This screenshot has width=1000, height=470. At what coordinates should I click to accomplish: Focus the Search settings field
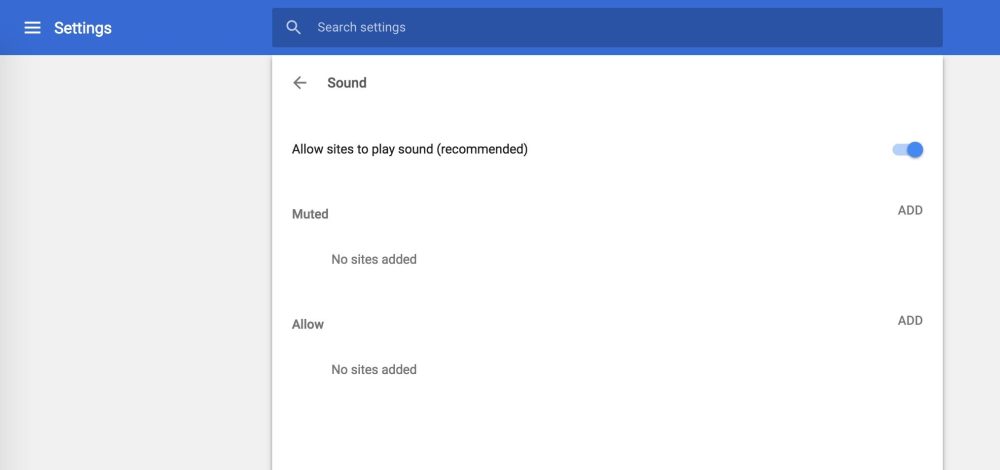tap(607, 27)
